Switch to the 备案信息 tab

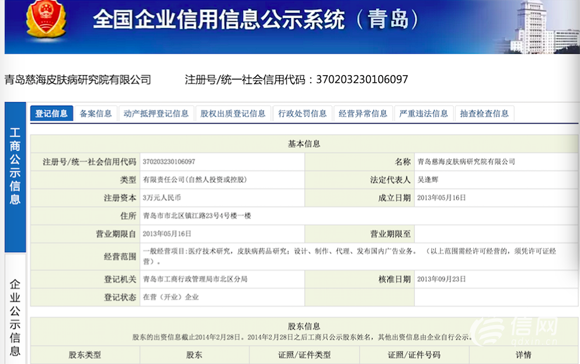tap(95, 113)
